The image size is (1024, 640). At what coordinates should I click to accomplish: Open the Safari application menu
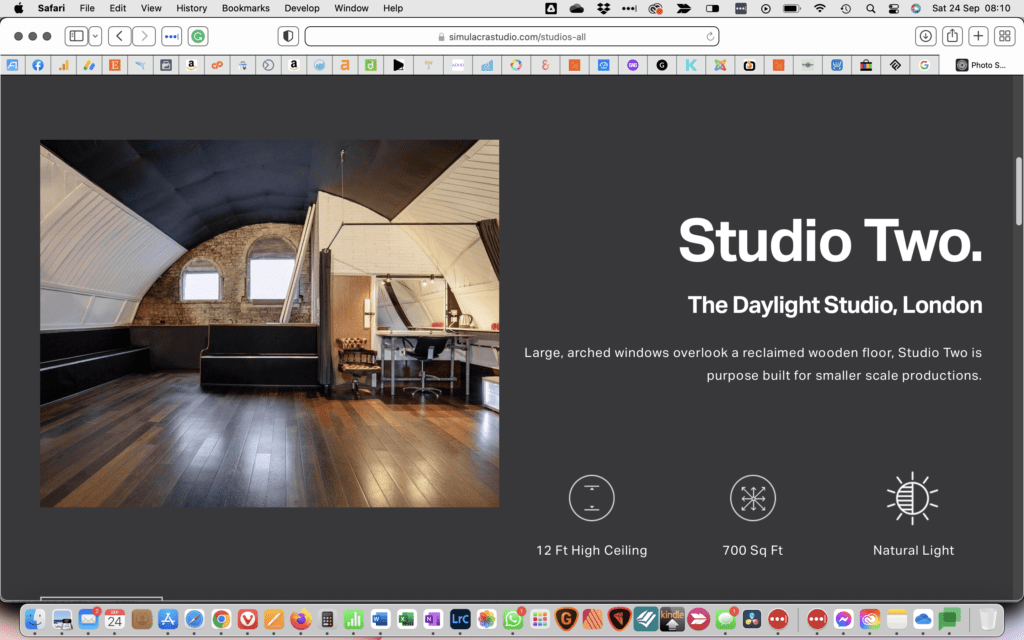tap(51, 8)
